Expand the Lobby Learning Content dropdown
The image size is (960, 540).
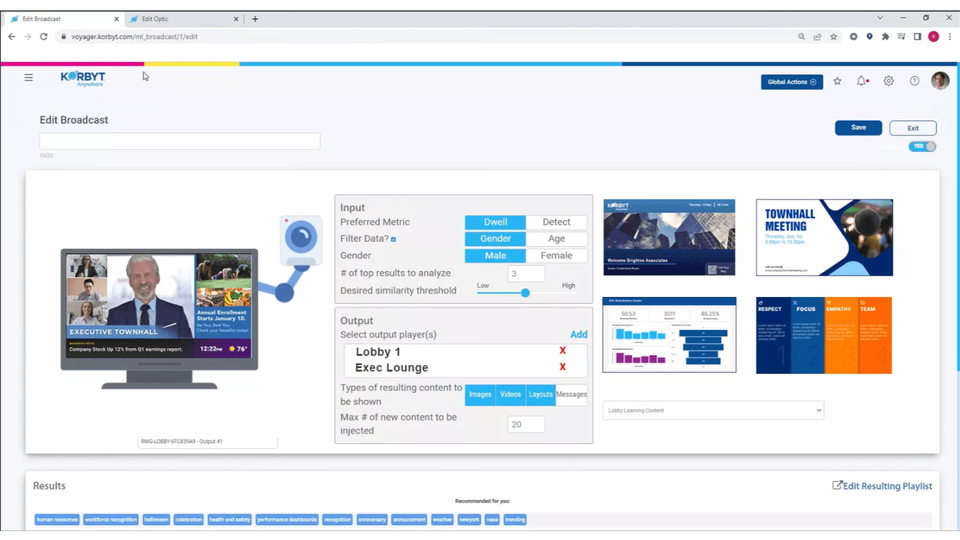tap(713, 410)
